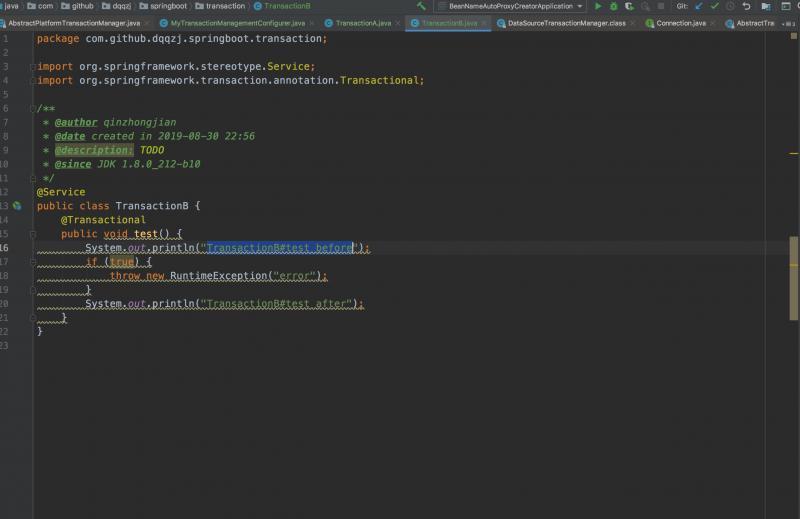Run with Coverage icon in toolbar
Image resolution: width=800 pixels, height=519 pixels.
coord(630,6)
